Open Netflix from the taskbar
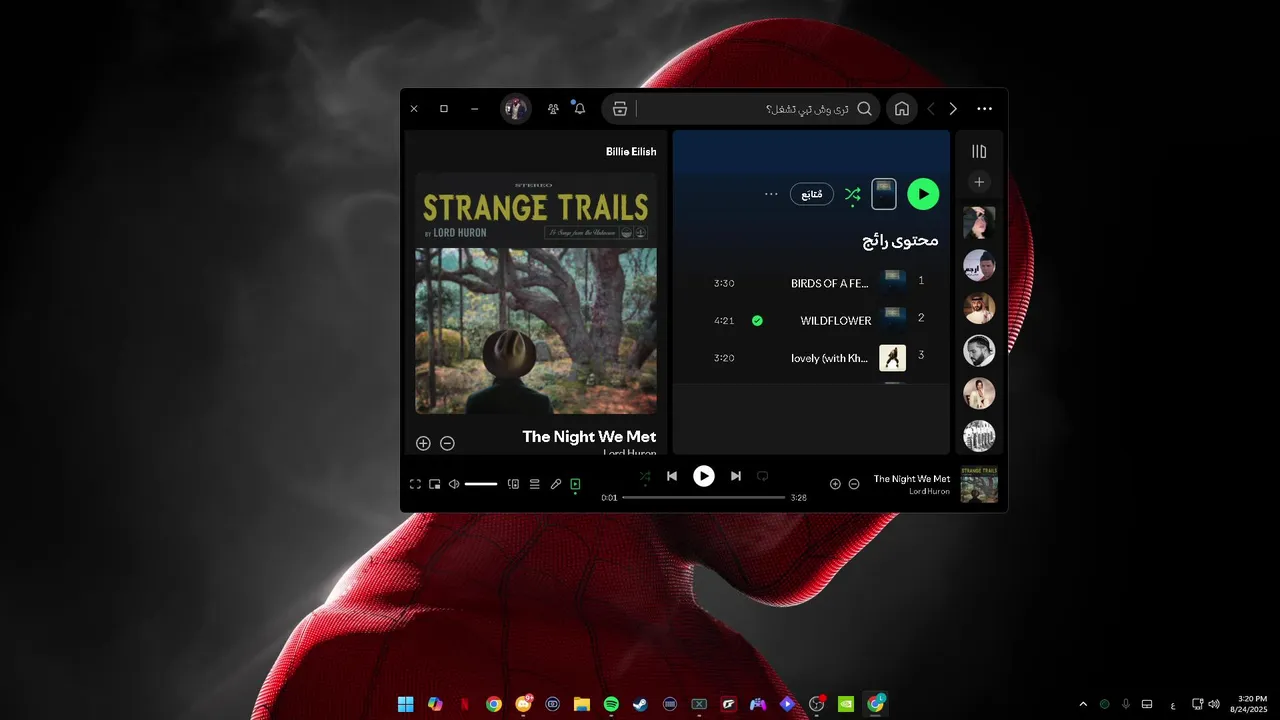 click(464, 704)
